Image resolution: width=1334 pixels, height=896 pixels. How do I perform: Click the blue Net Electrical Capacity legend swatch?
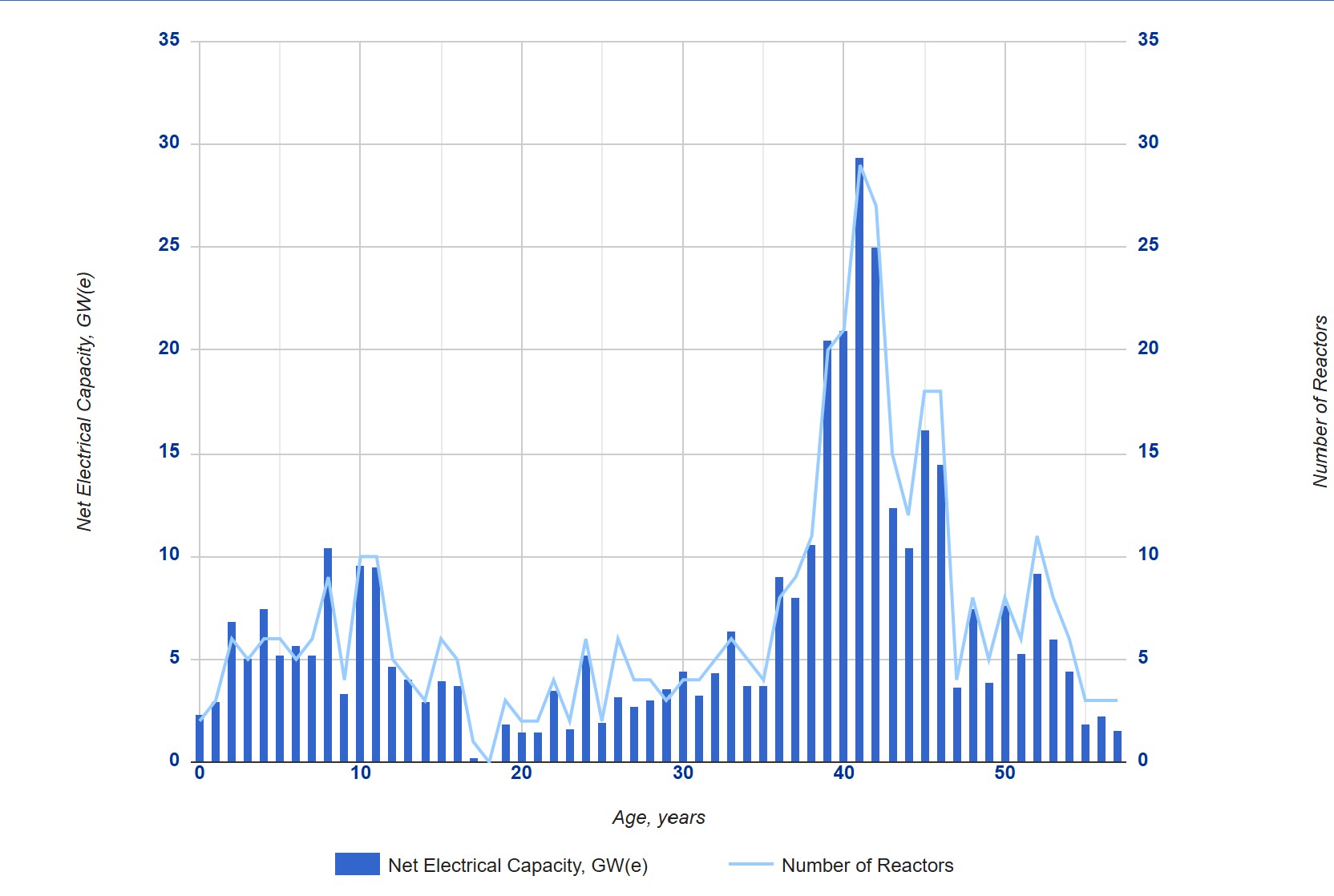pos(357,864)
